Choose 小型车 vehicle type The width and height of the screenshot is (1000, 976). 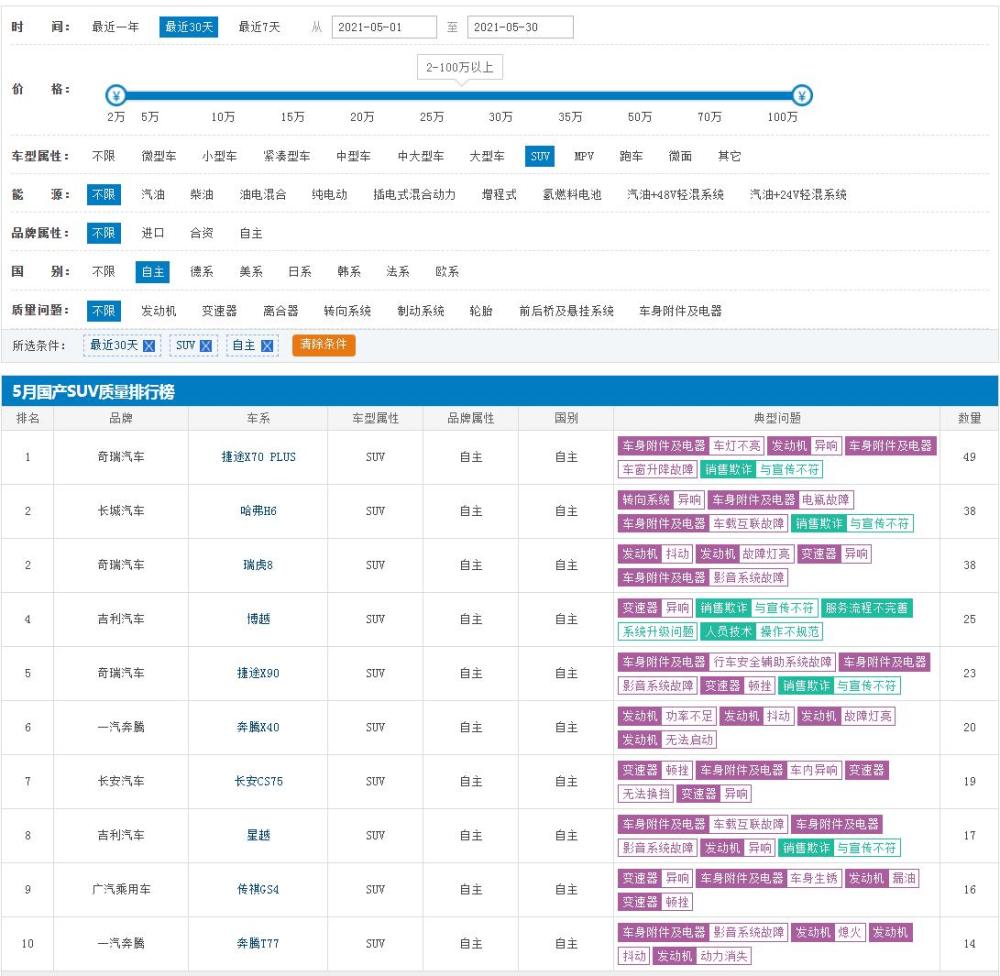click(219, 156)
